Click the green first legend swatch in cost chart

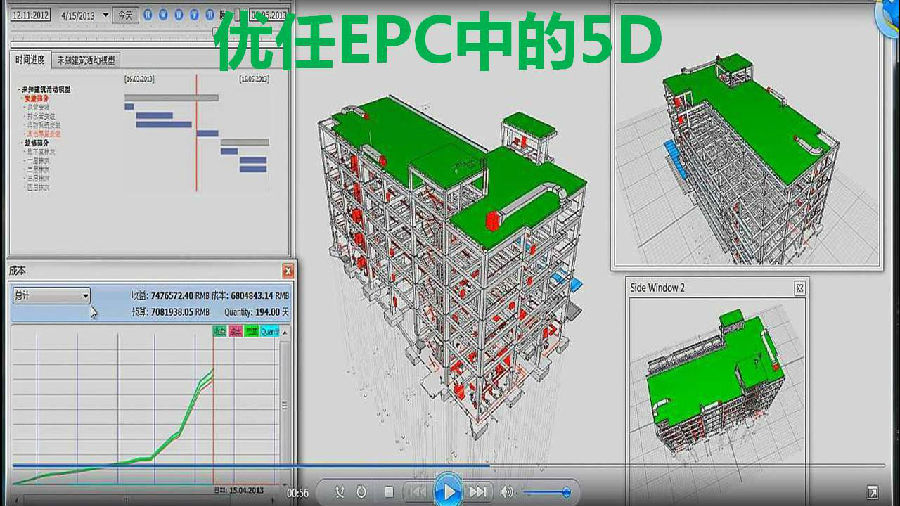(219, 331)
